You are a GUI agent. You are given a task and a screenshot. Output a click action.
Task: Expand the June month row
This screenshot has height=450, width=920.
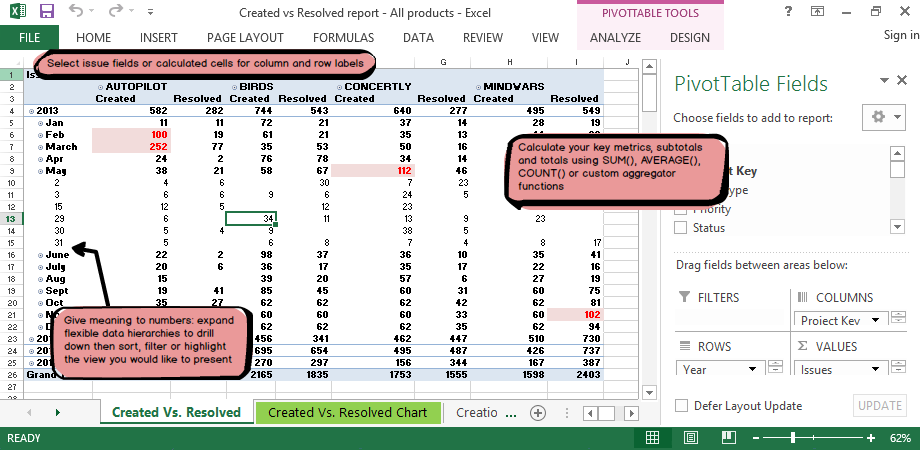click(40, 255)
